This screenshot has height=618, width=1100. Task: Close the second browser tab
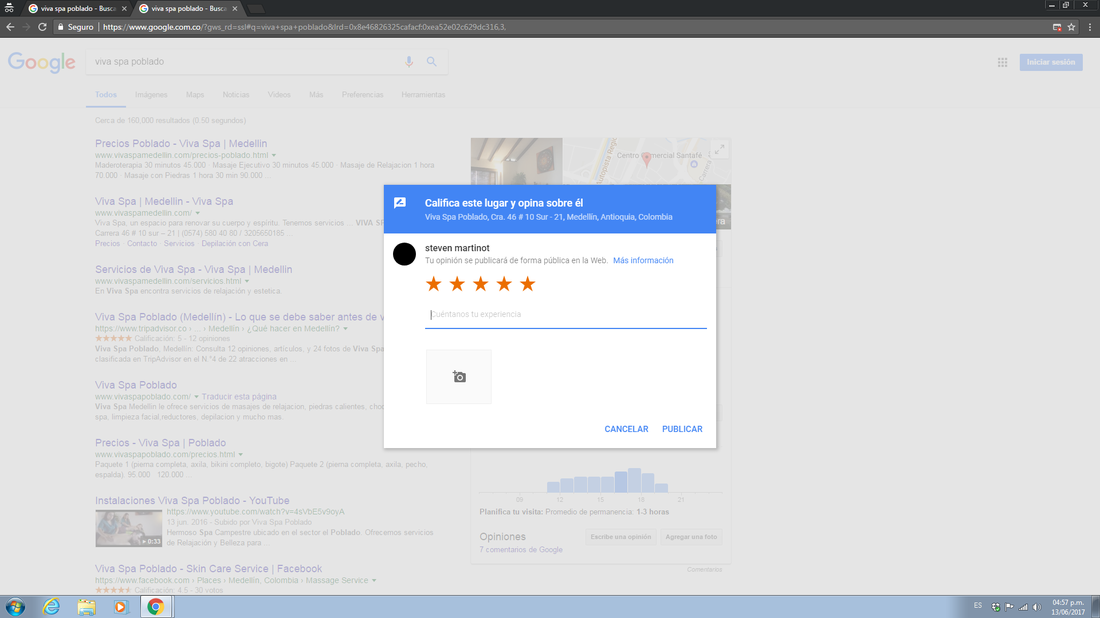pos(235,8)
